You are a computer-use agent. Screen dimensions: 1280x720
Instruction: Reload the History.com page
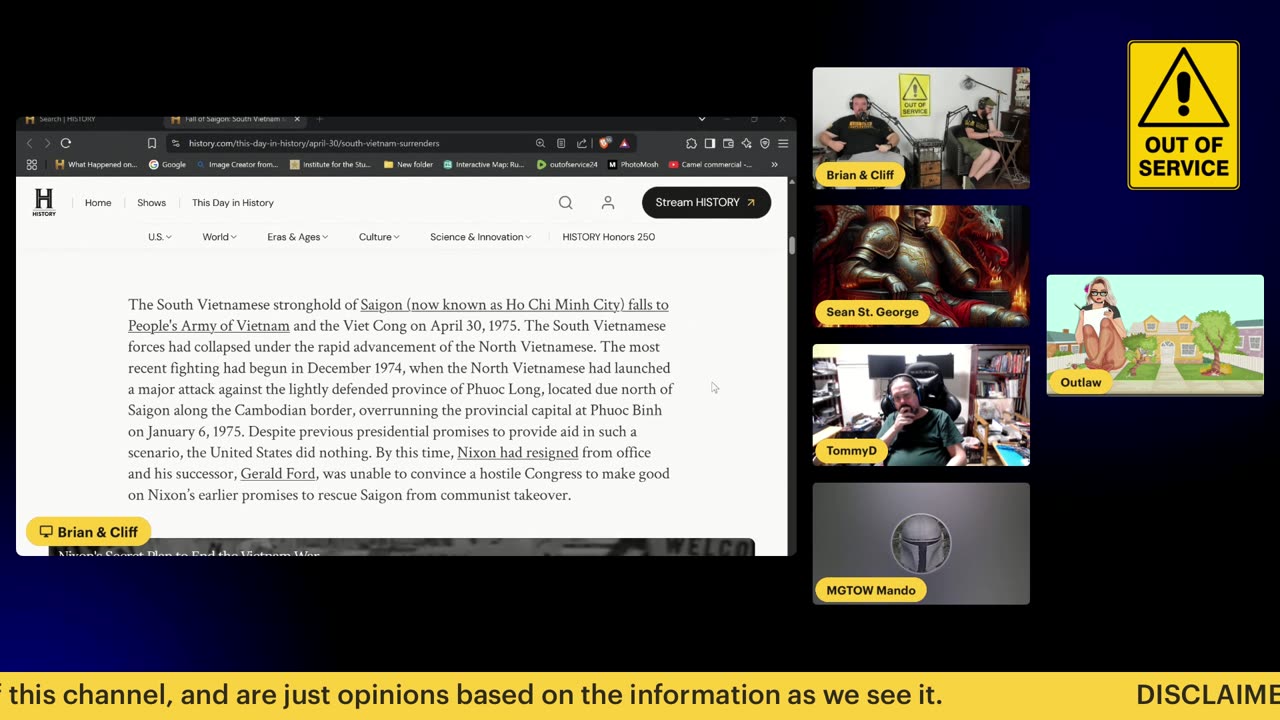click(x=65, y=143)
